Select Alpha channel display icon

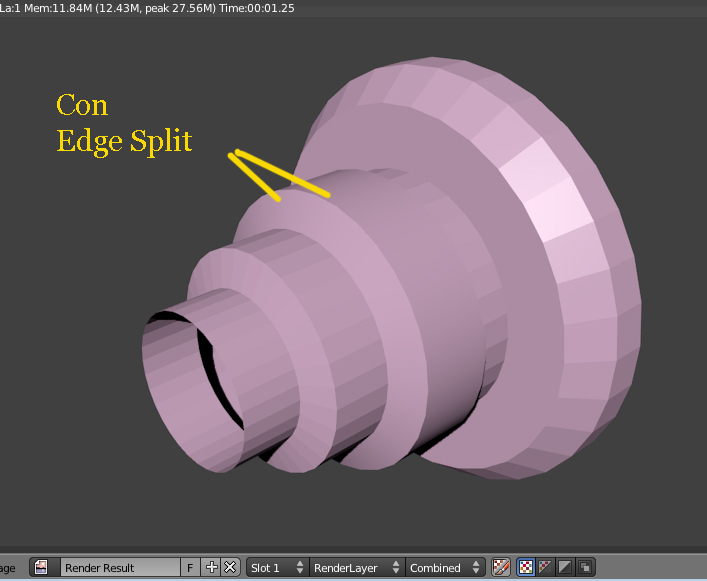[565, 567]
